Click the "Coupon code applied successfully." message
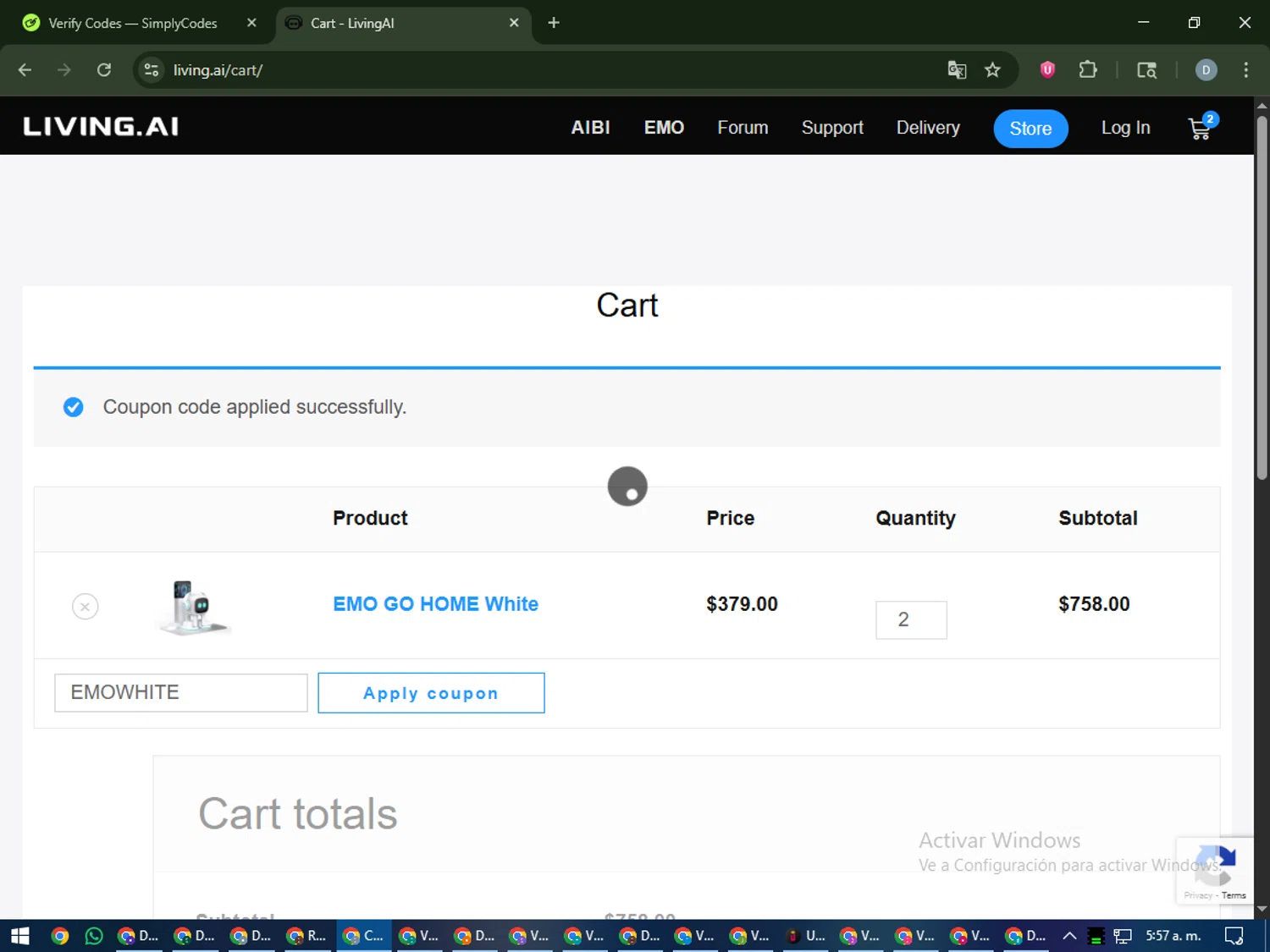 (x=255, y=407)
